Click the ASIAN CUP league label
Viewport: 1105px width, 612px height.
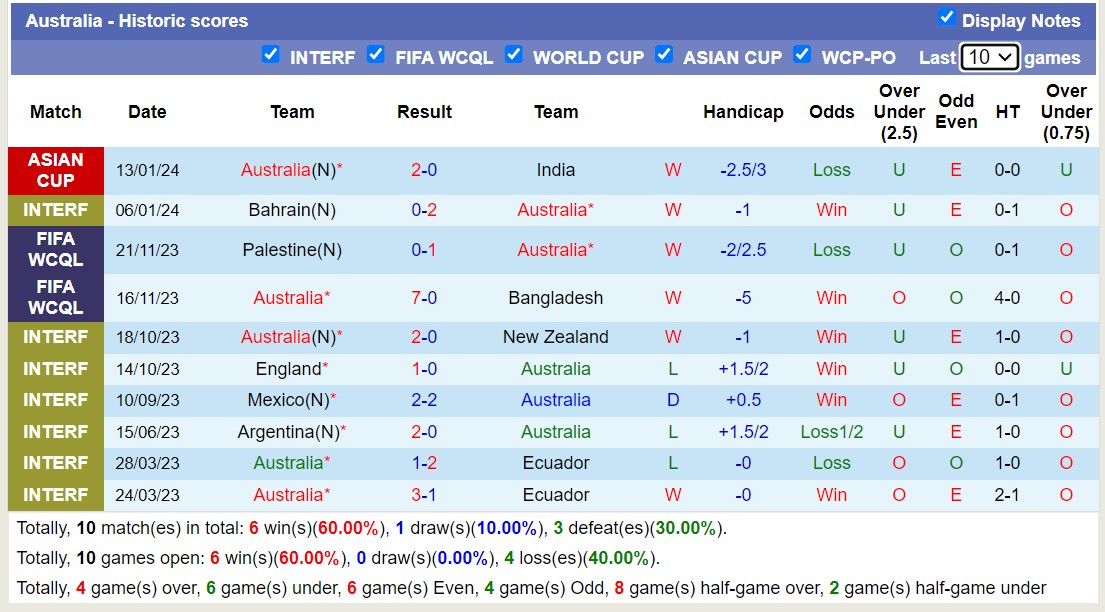[56, 170]
